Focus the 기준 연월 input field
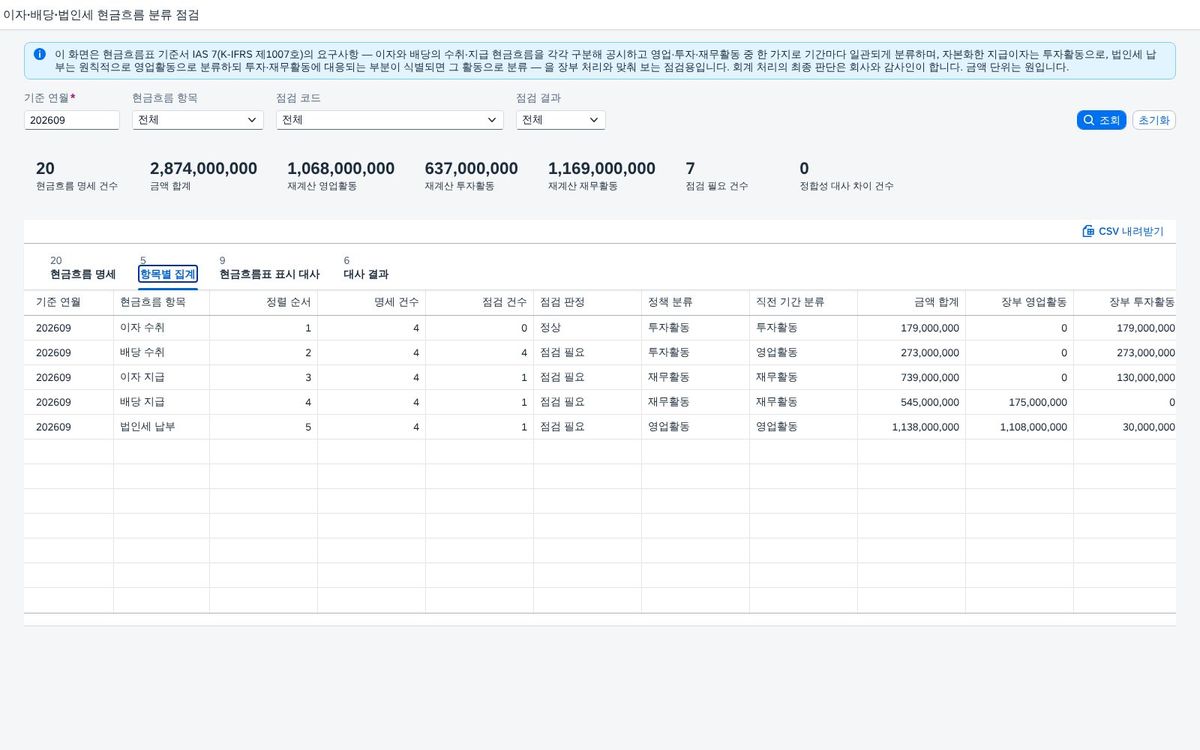 72,120
